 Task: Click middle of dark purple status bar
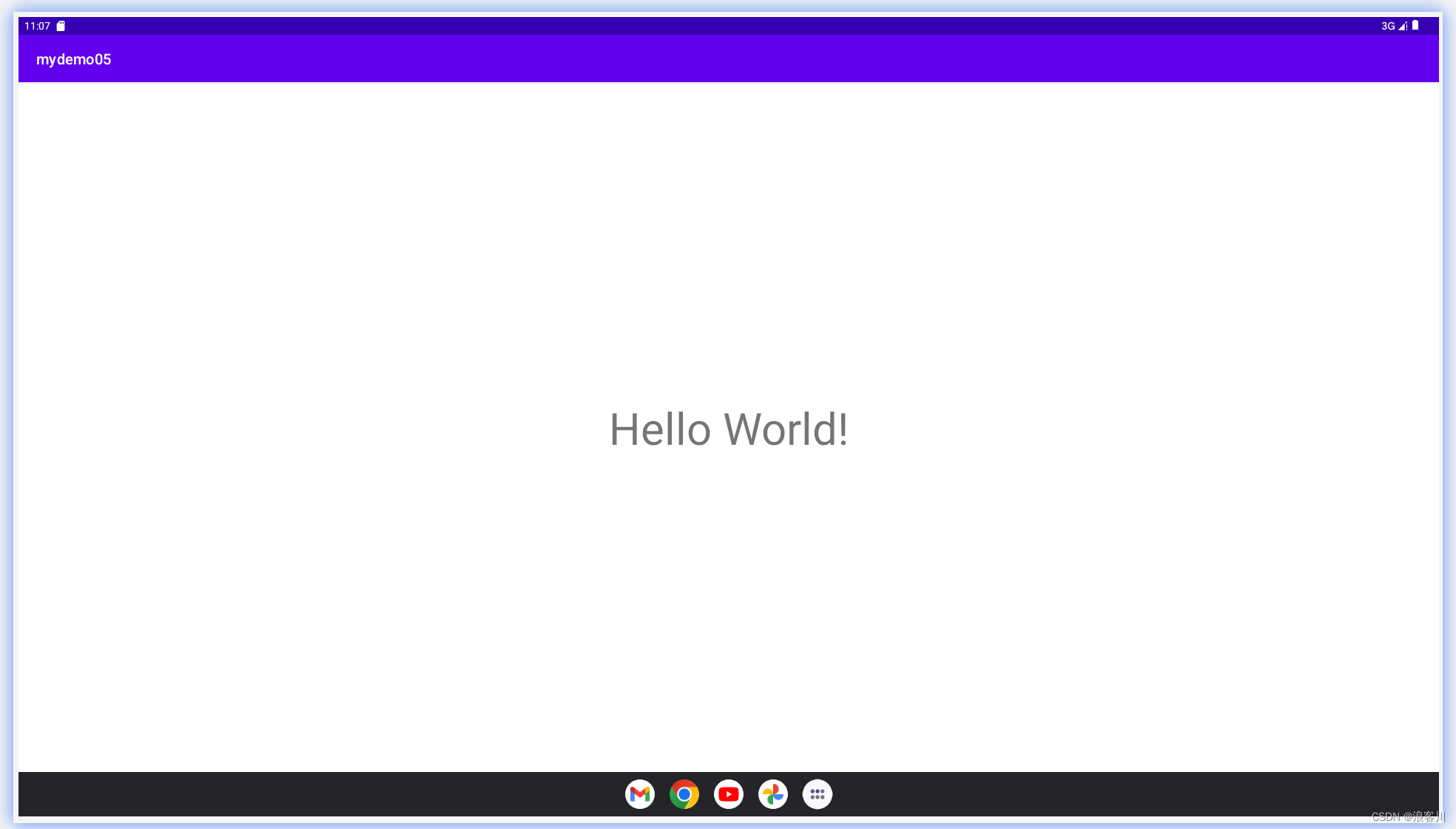click(x=729, y=26)
